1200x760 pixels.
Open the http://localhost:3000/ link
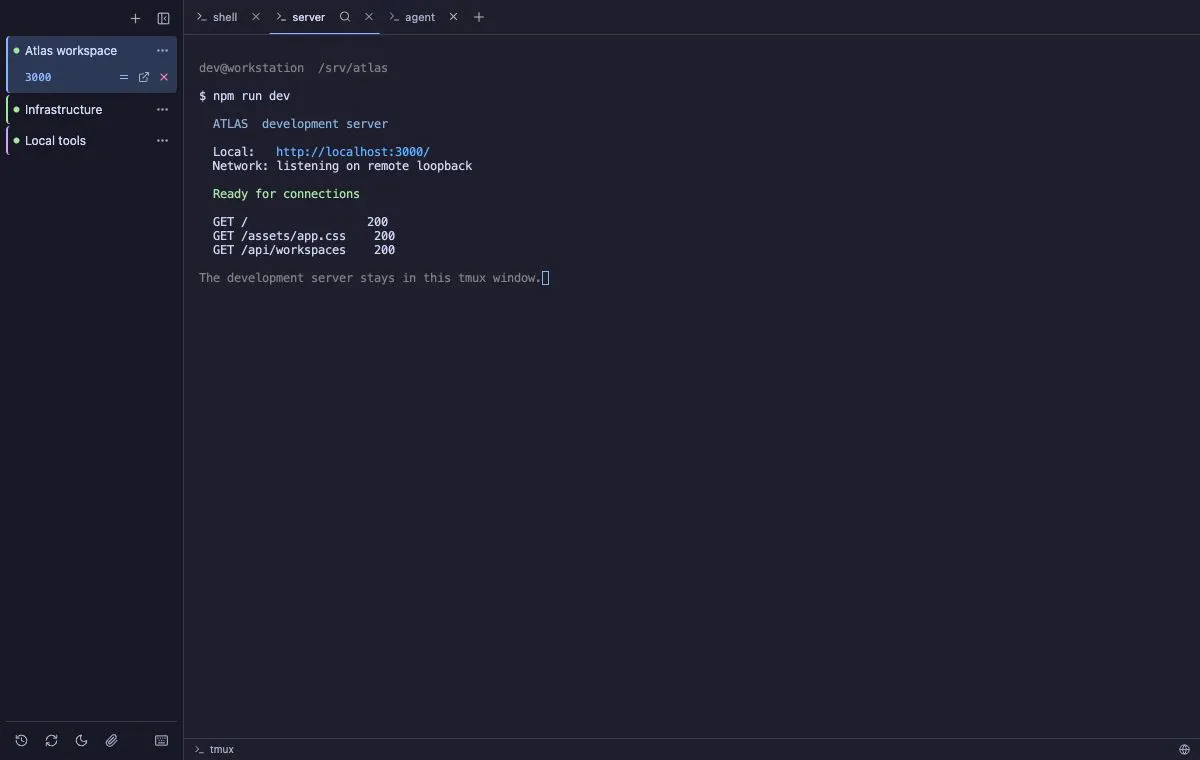coord(353,152)
